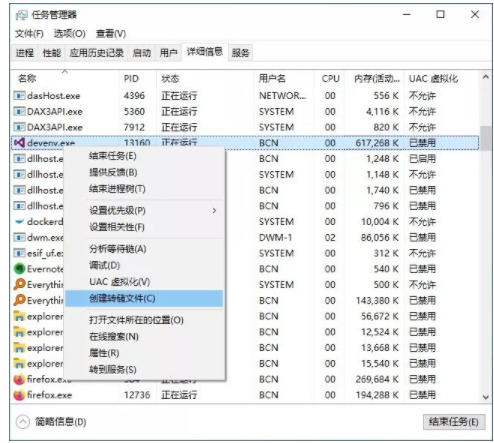Click the Task Manager title bar icon
Viewport: 494px width, 443px height.
[x=21, y=15]
